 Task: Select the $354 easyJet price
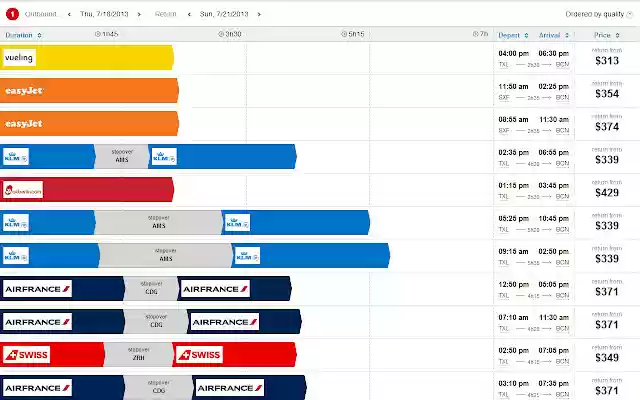[x=607, y=94]
